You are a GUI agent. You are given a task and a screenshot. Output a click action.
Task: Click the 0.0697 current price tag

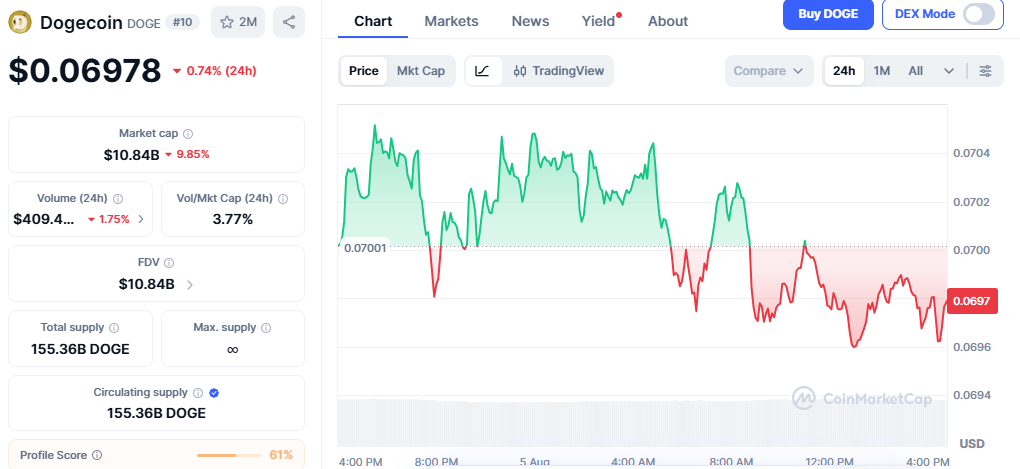(x=972, y=301)
